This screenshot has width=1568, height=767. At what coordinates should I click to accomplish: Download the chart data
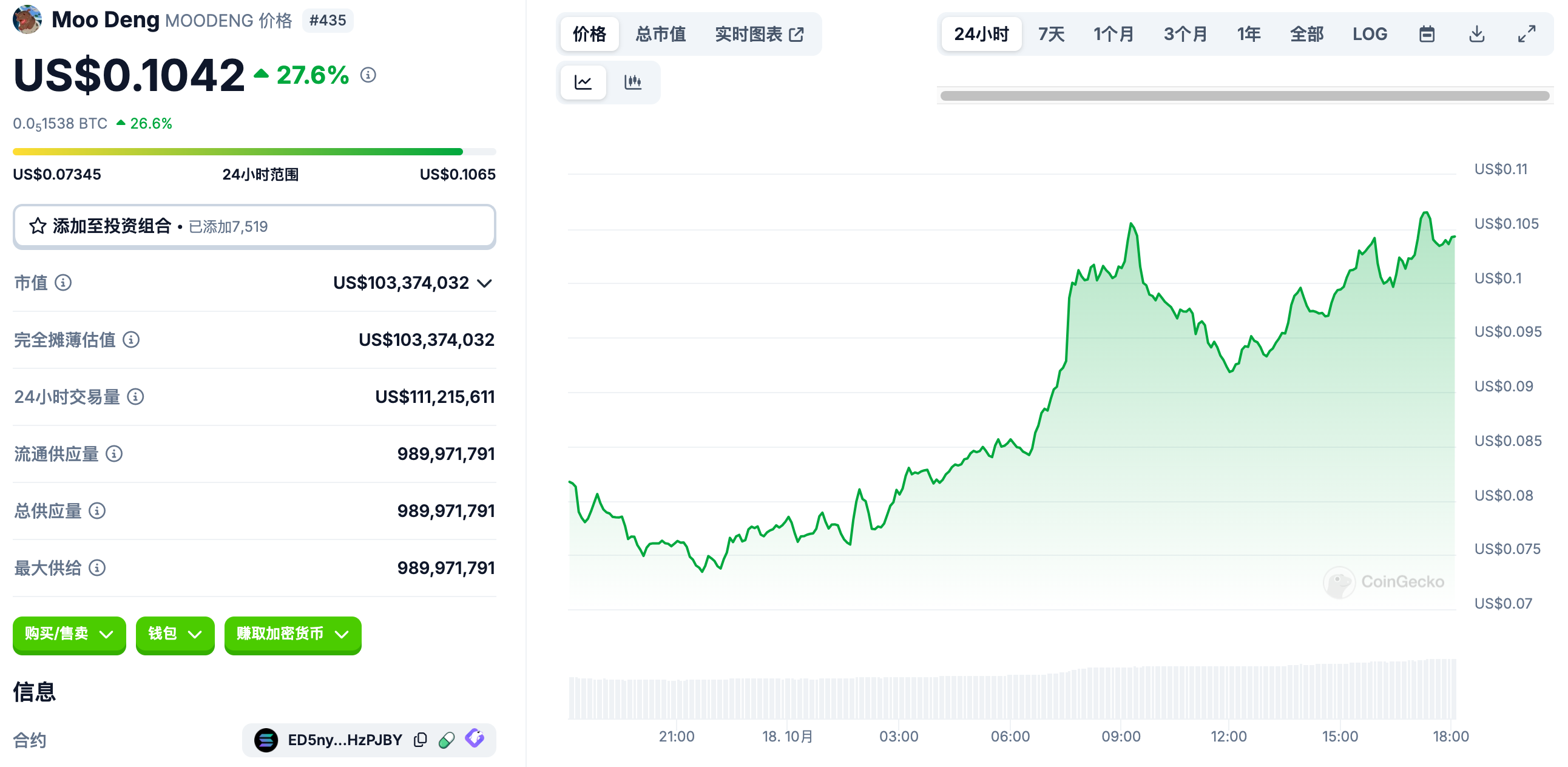click(1476, 34)
